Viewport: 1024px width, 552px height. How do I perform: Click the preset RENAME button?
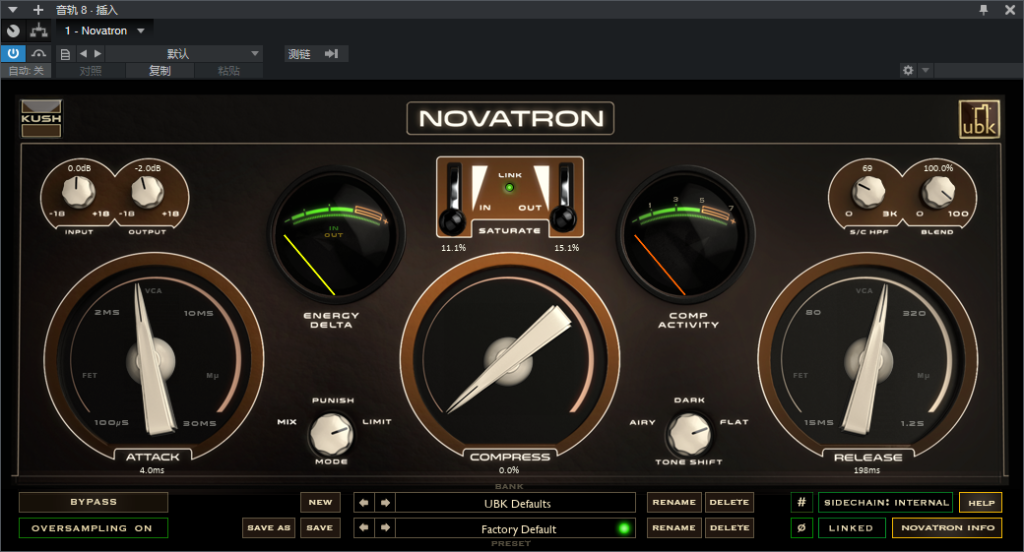click(674, 528)
